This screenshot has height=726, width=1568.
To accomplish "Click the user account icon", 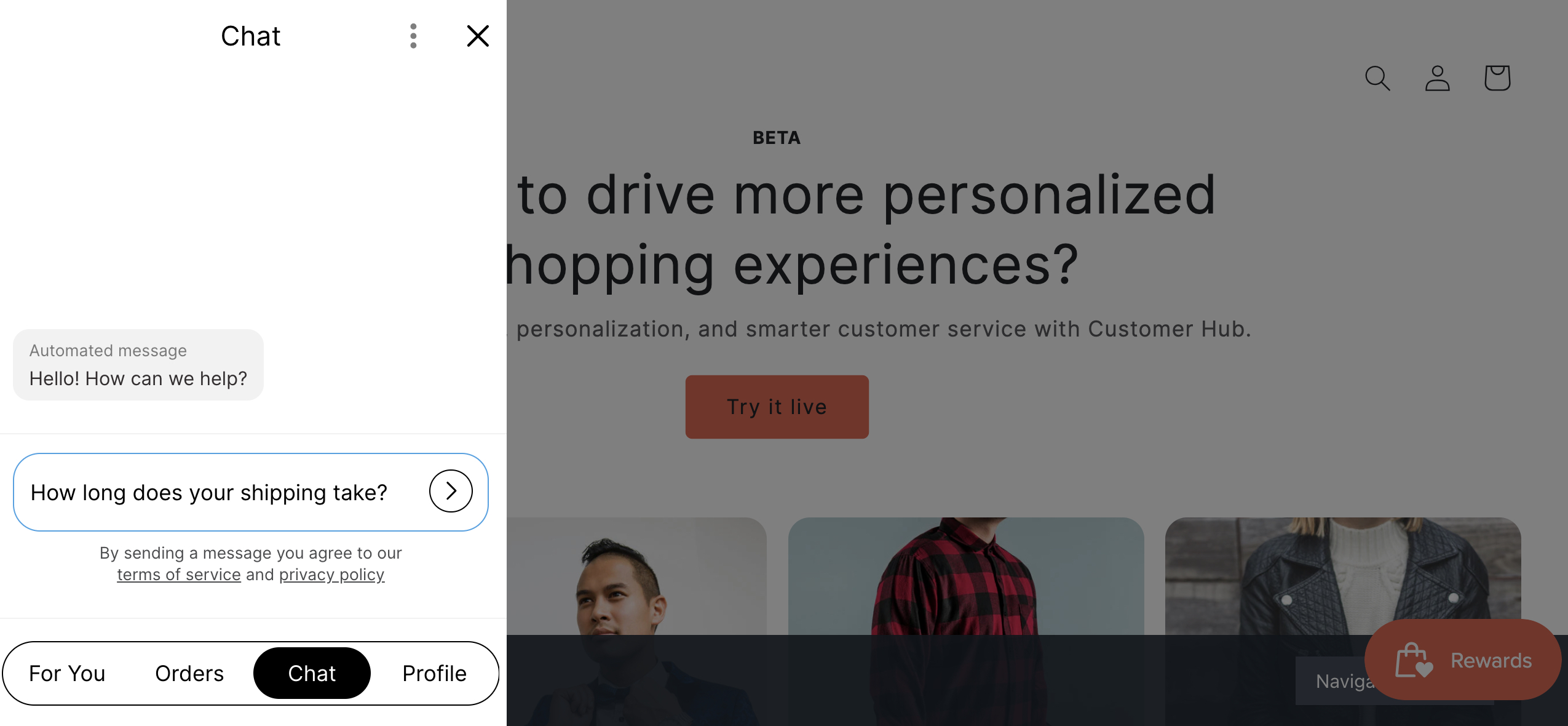I will [1438, 78].
